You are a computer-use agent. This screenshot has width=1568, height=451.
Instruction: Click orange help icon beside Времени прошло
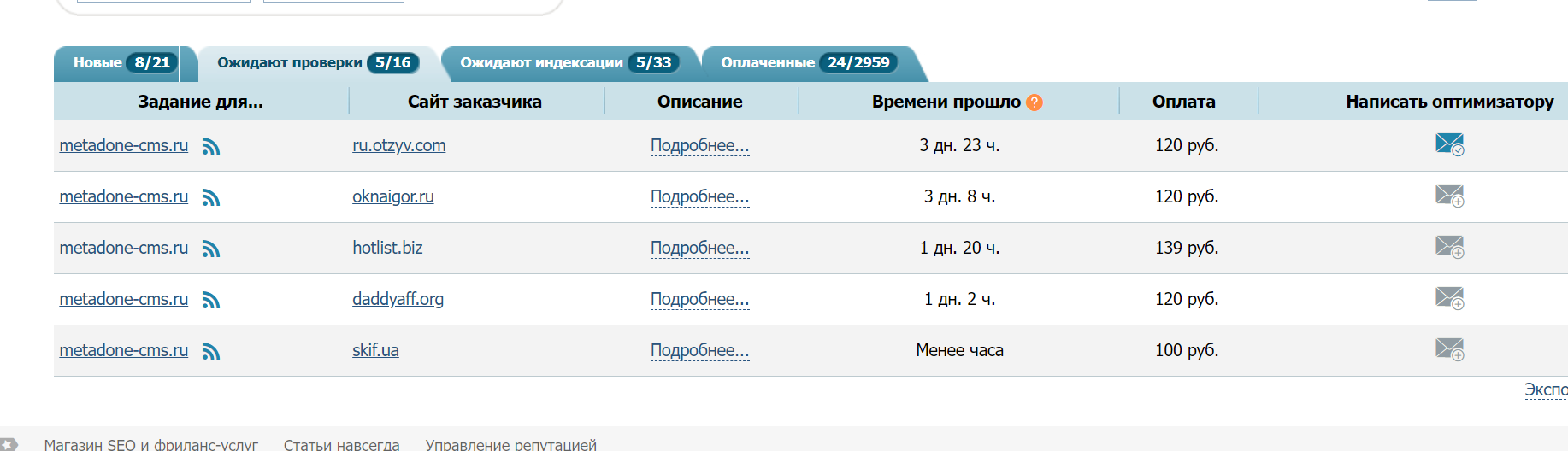pyautogui.click(x=1035, y=102)
